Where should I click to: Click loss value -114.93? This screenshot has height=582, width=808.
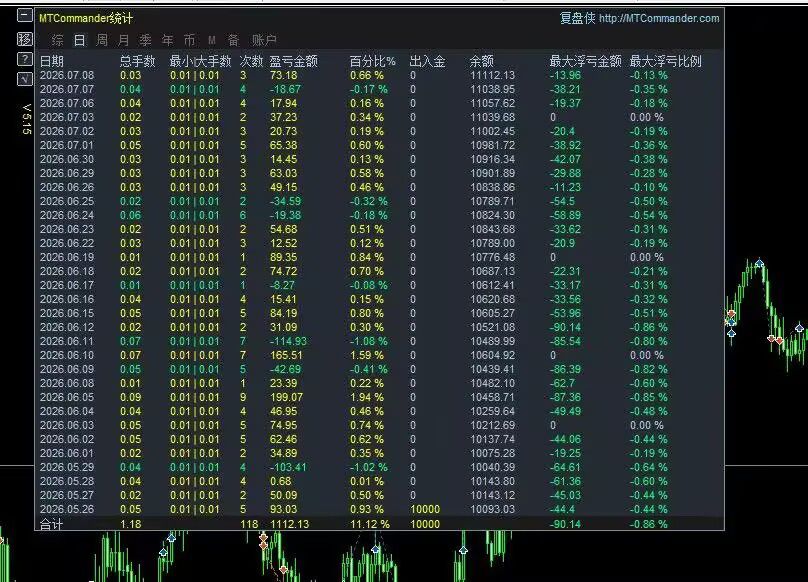click(x=289, y=341)
